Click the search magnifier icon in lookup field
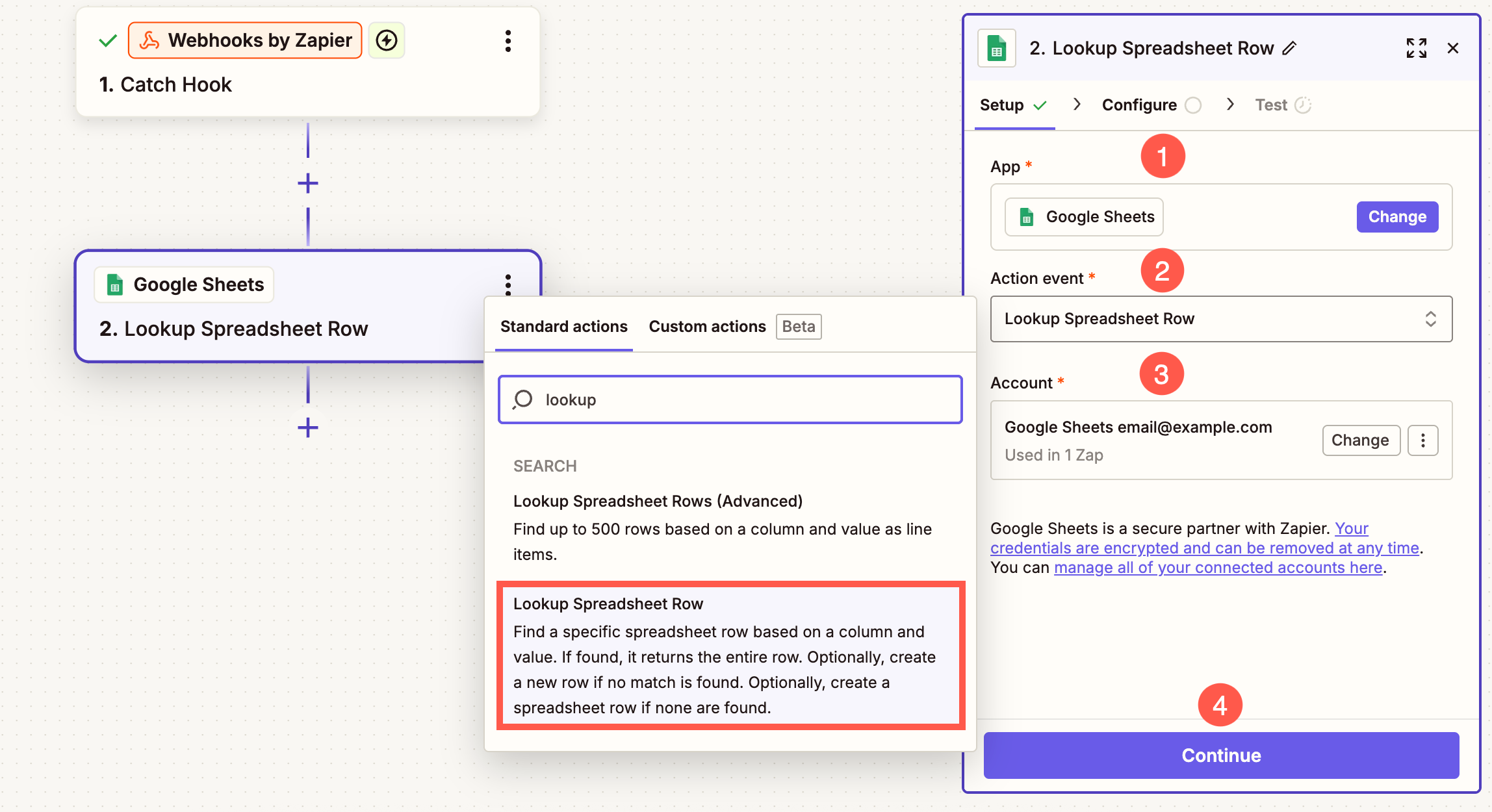The height and width of the screenshot is (812, 1492). (x=522, y=400)
